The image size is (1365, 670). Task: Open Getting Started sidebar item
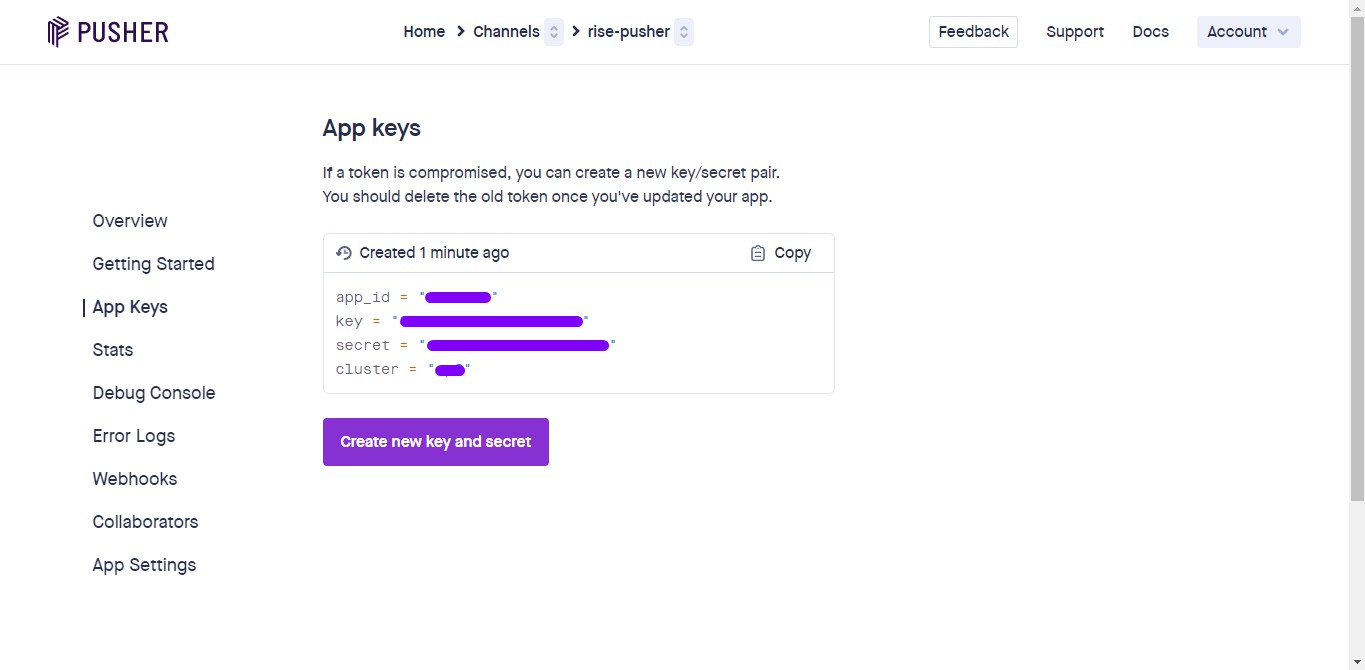click(x=153, y=264)
